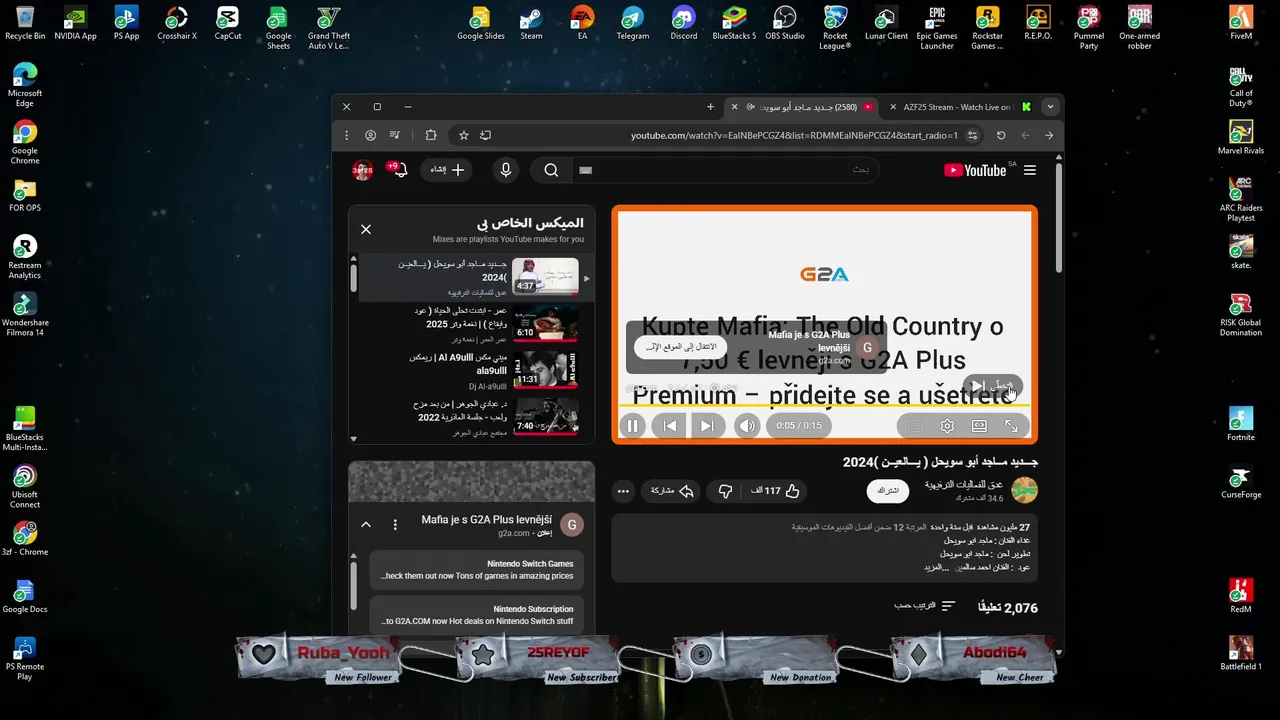
Task: Open YouTube notifications bell
Action: [398, 170]
